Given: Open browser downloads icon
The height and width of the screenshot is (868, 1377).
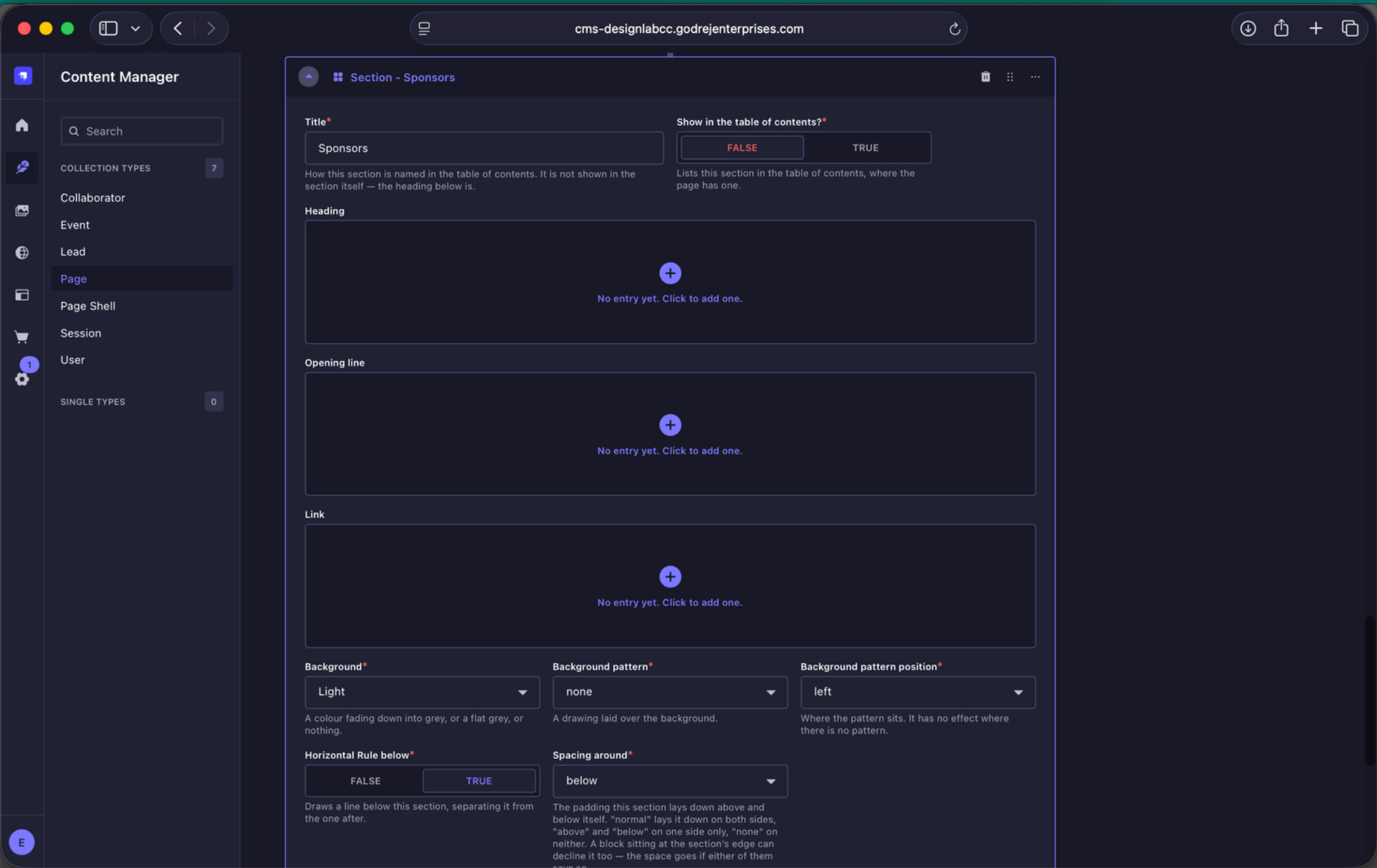Looking at the screenshot, I should [1248, 28].
